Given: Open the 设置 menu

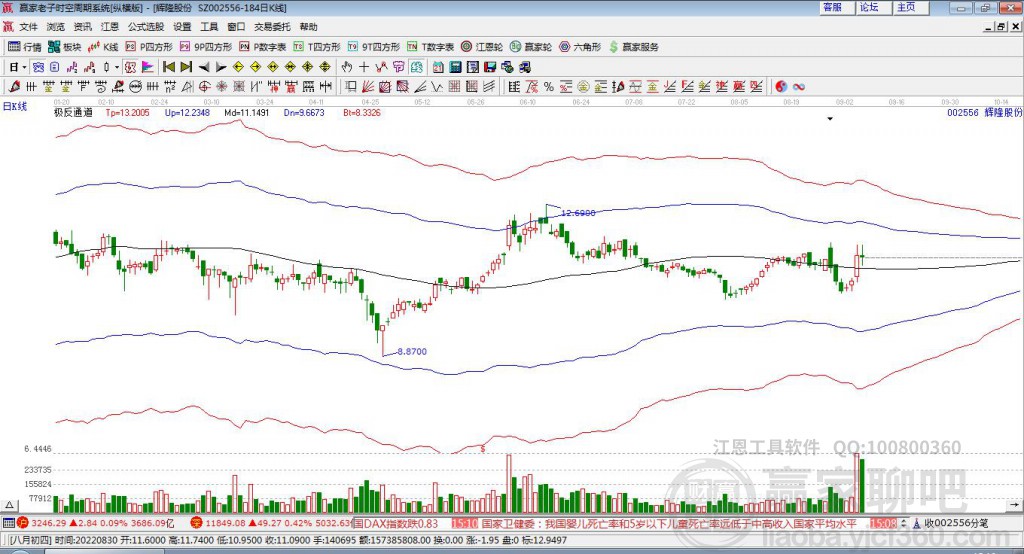Looking at the screenshot, I should coord(182,27).
